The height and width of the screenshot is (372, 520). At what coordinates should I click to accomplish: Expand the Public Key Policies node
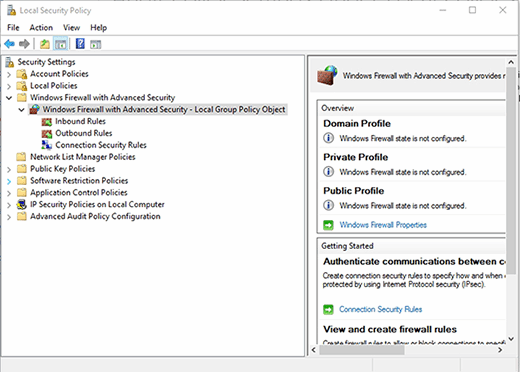(x=9, y=169)
